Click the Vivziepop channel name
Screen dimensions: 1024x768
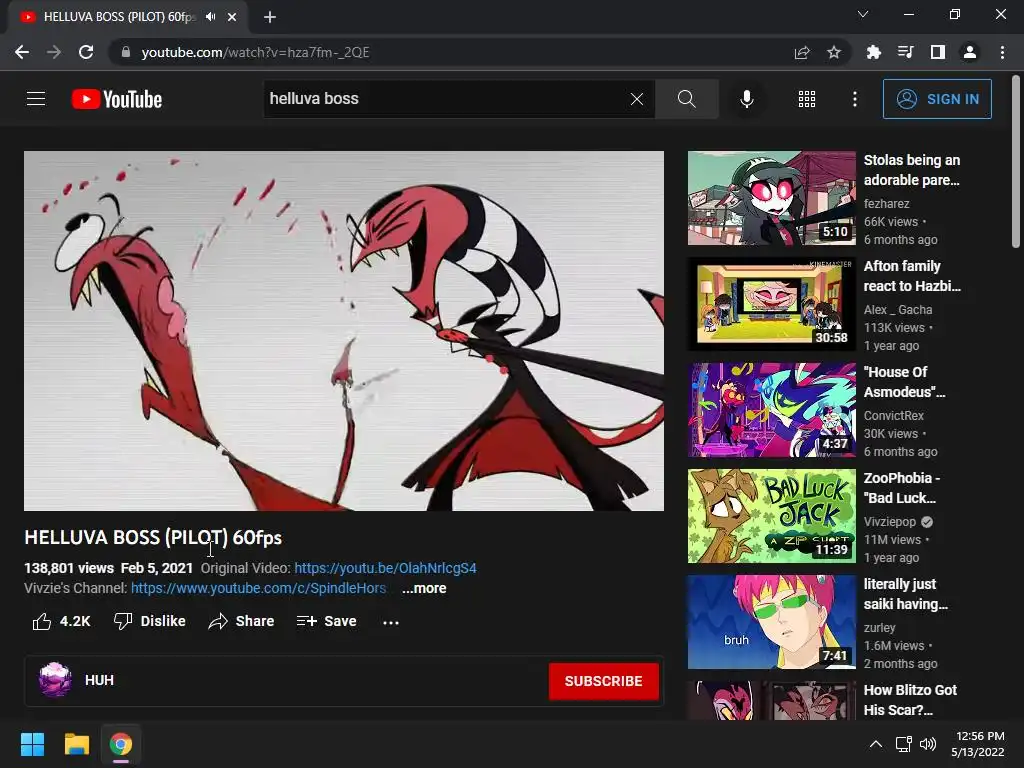pyautogui.click(x=889, y=521)
